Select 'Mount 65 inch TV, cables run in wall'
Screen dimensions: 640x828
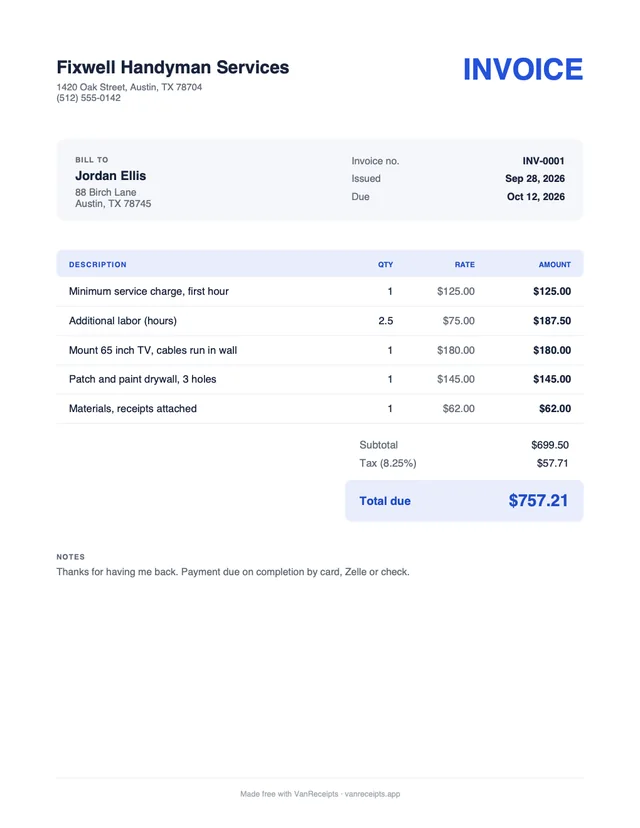153,351
